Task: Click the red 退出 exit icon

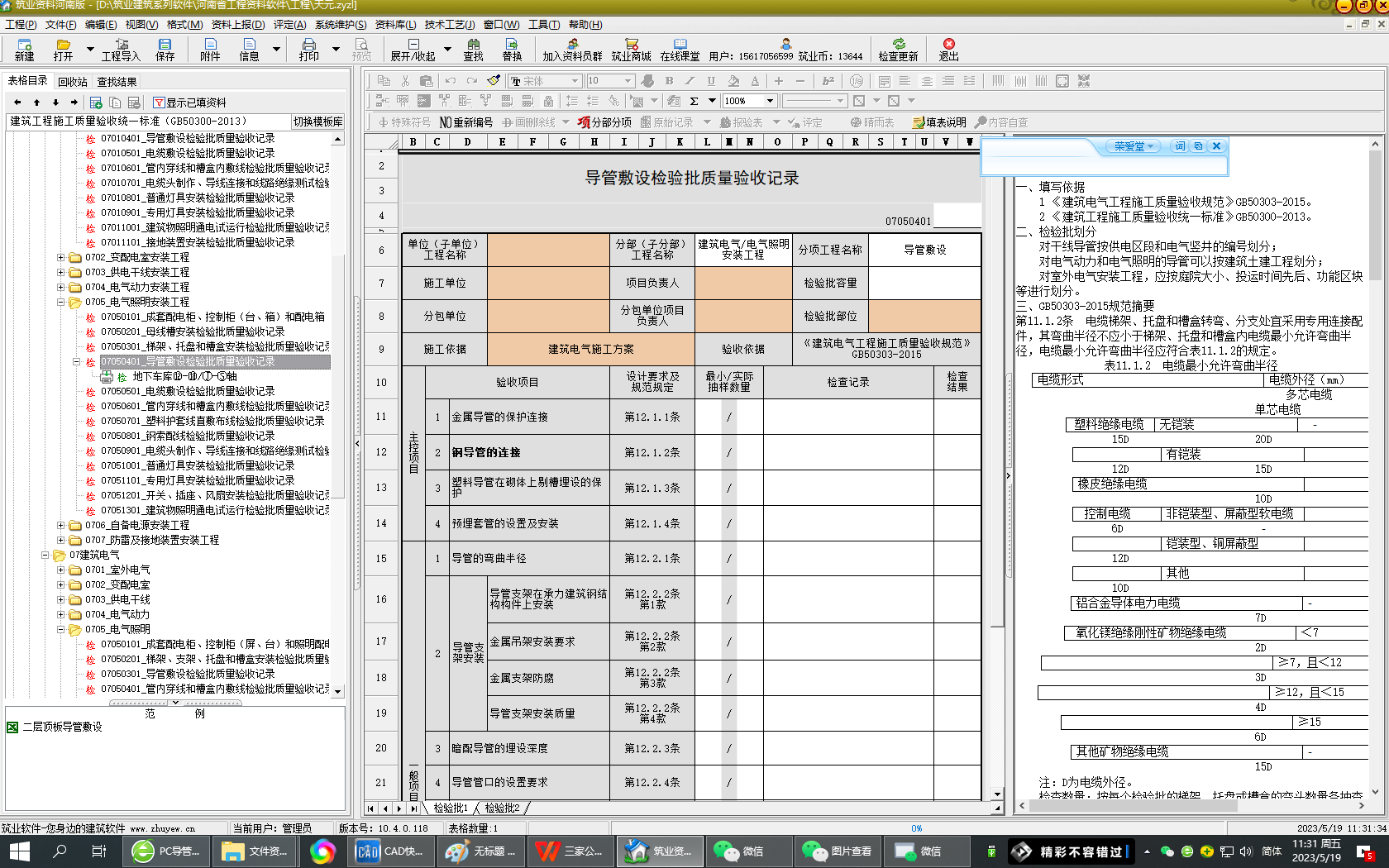Action: point(948,50)
